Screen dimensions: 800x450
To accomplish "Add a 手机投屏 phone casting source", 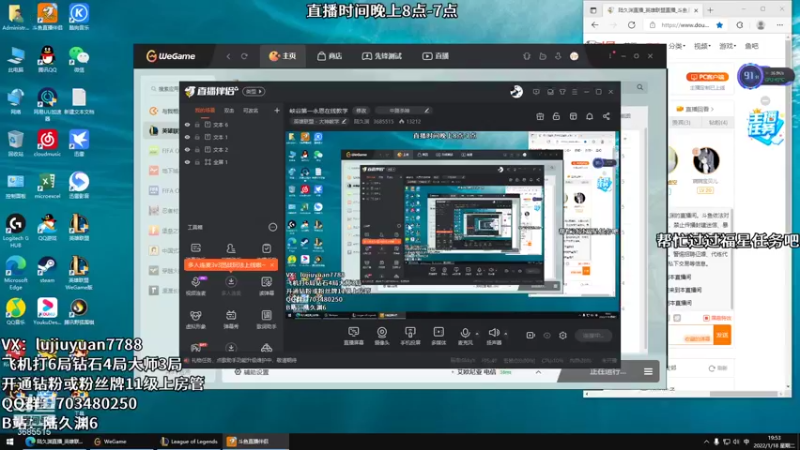I will 410,336.
